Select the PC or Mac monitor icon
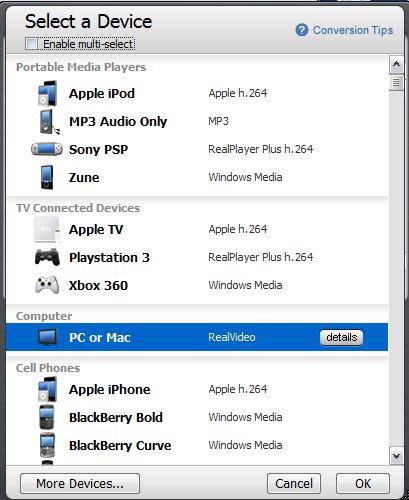The height and width of the screenshot is (500, 409). (x=47, y=337)
